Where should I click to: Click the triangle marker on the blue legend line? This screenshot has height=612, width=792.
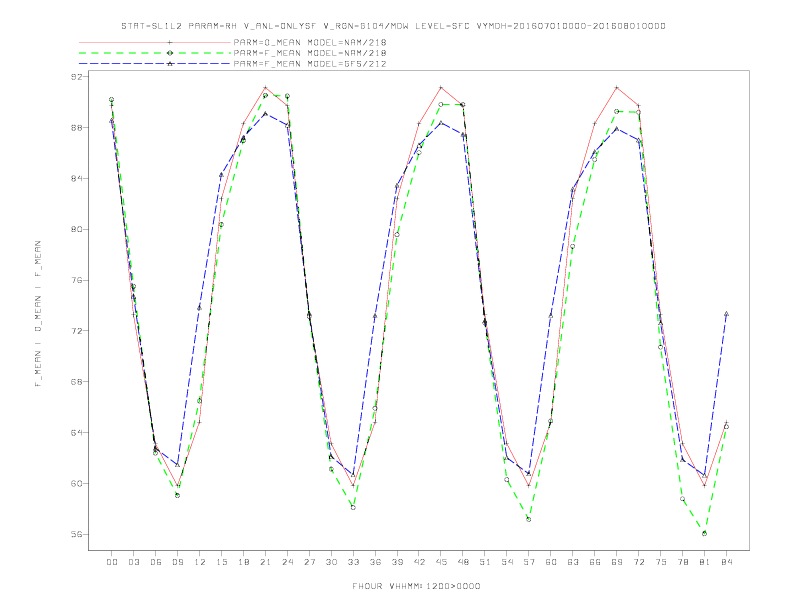click(x=170, y=64)
